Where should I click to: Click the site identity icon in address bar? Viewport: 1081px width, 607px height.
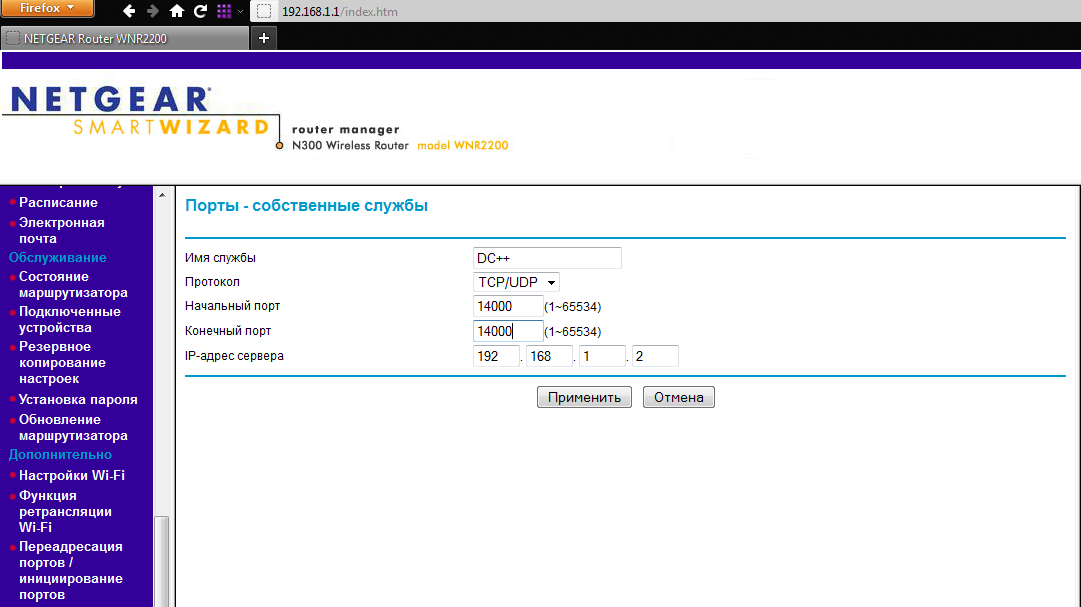[263, 11]
